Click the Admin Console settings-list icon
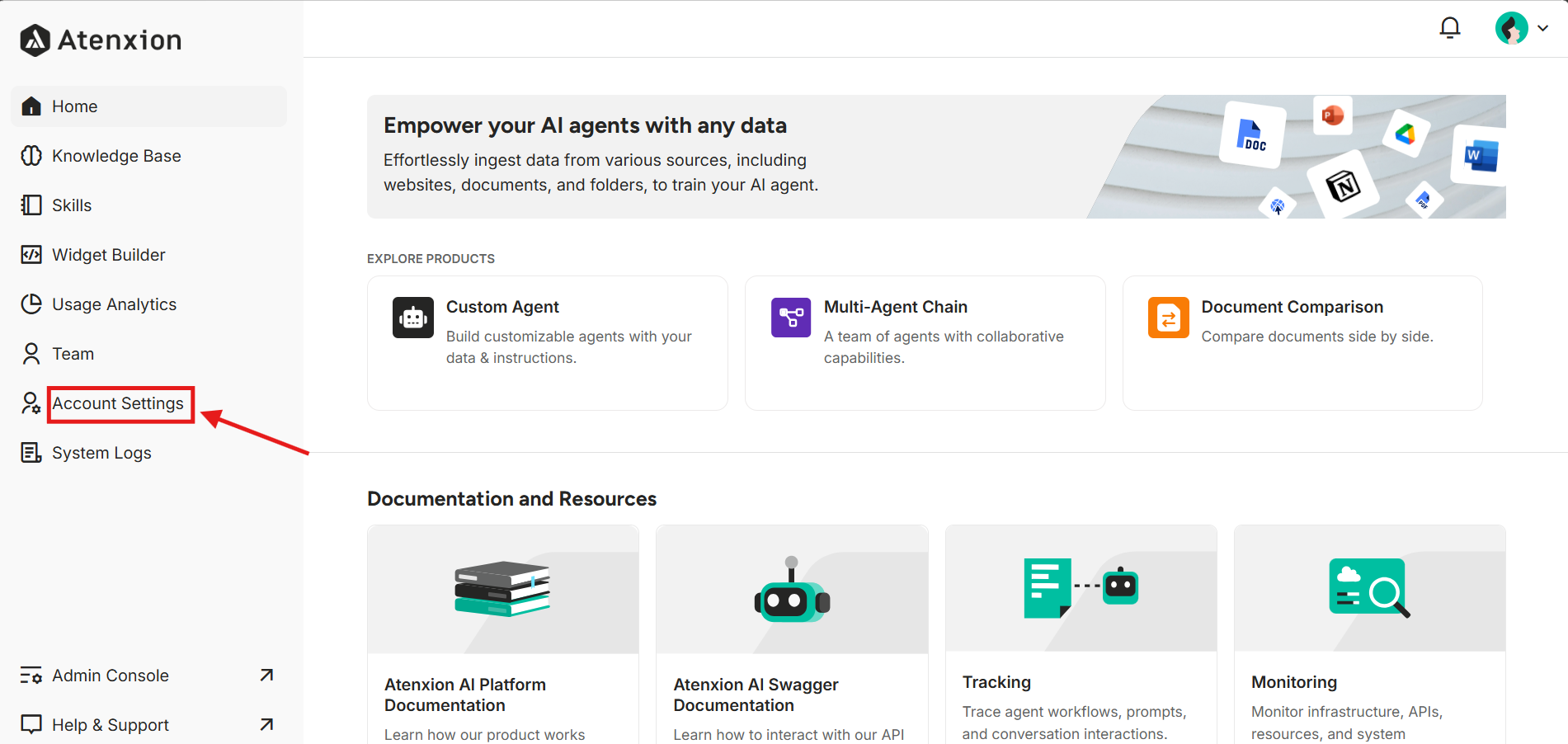This screenshot has height=744, width=1568. pyautogui.click(x=31, y=676)
